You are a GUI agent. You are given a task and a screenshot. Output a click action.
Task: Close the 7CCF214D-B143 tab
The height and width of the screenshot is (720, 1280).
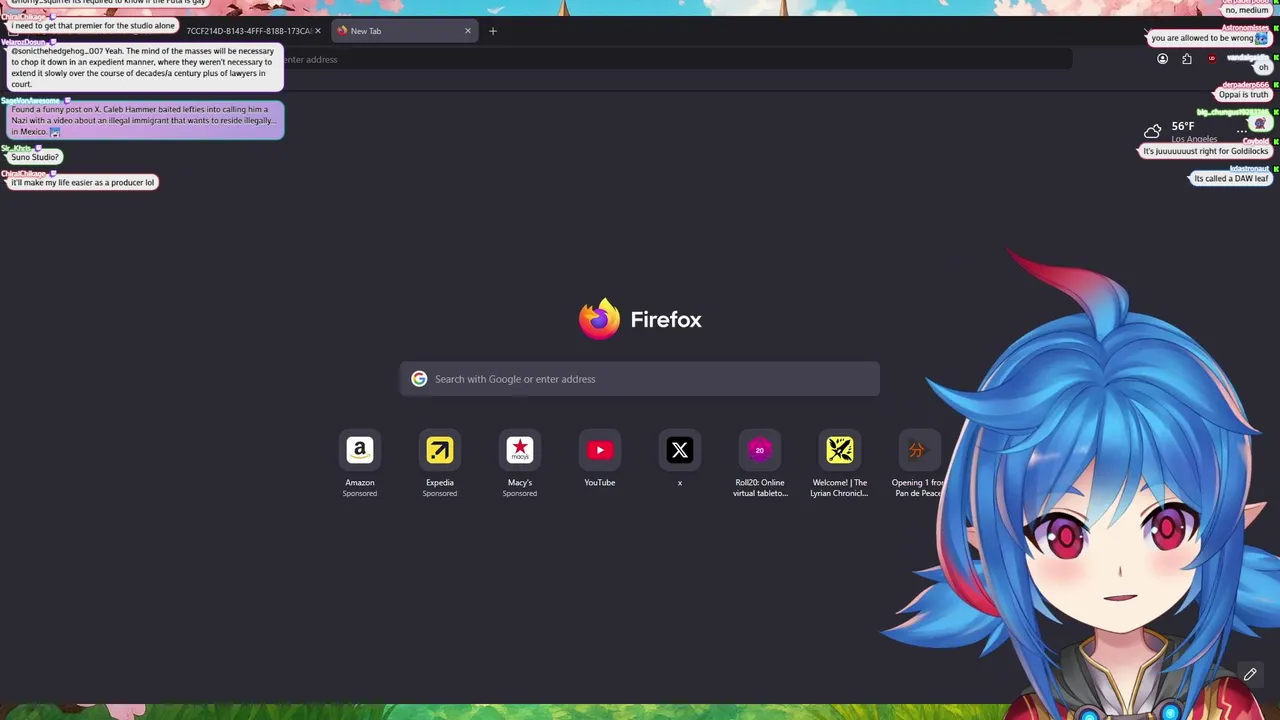(318, 31)
